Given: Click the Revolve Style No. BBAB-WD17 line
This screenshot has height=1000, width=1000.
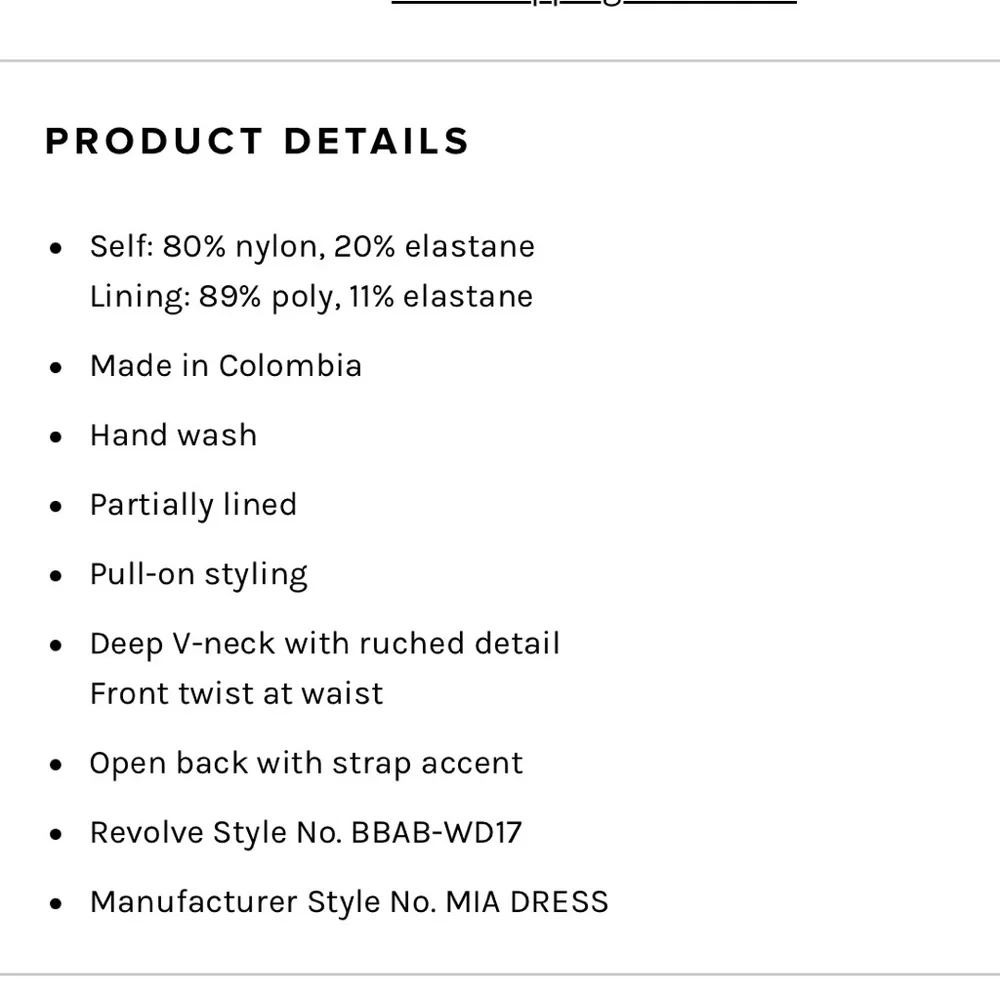Looking at the screenshot, I should (x=305, y=833).
